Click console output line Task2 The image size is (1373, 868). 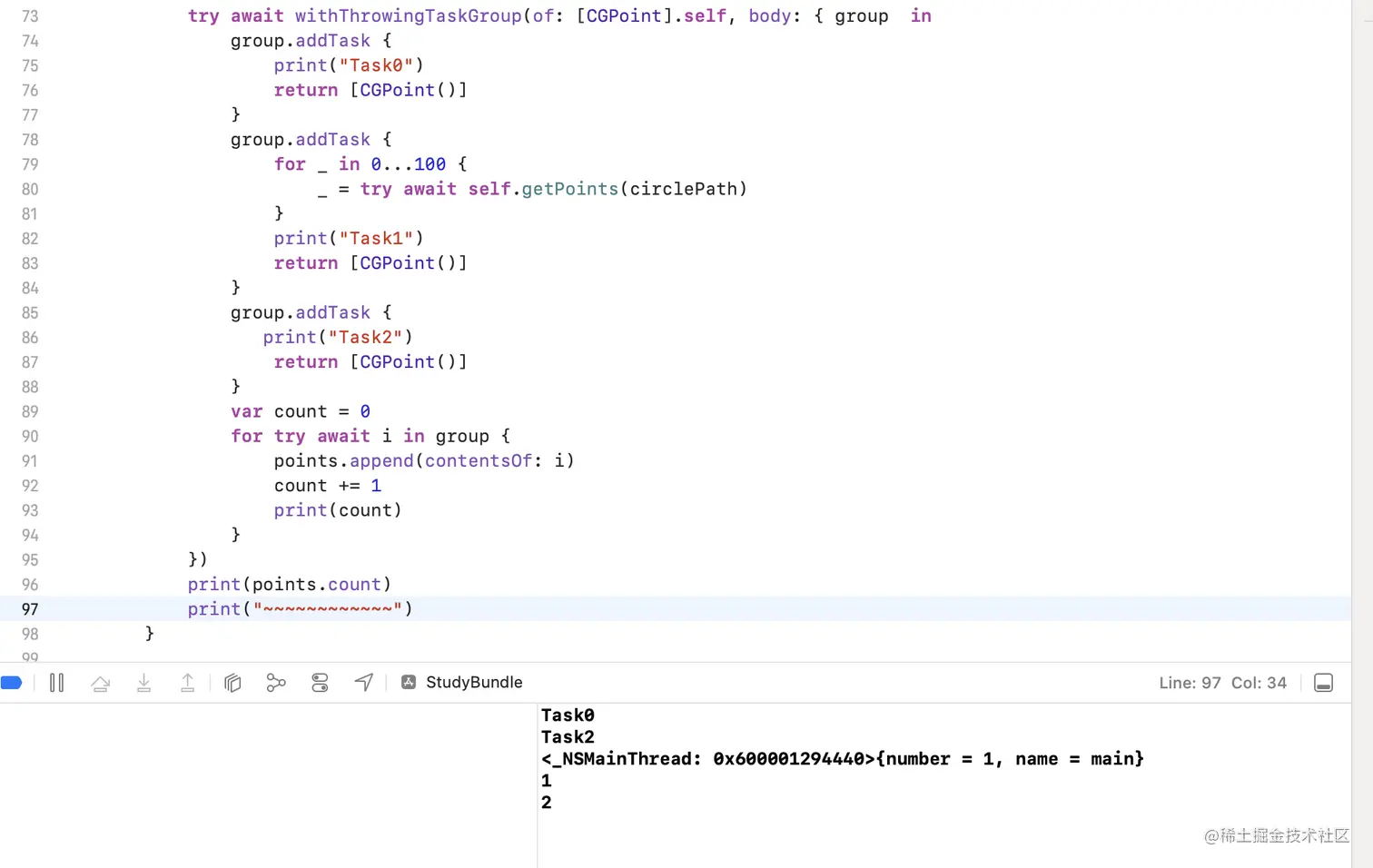point(568,737)
